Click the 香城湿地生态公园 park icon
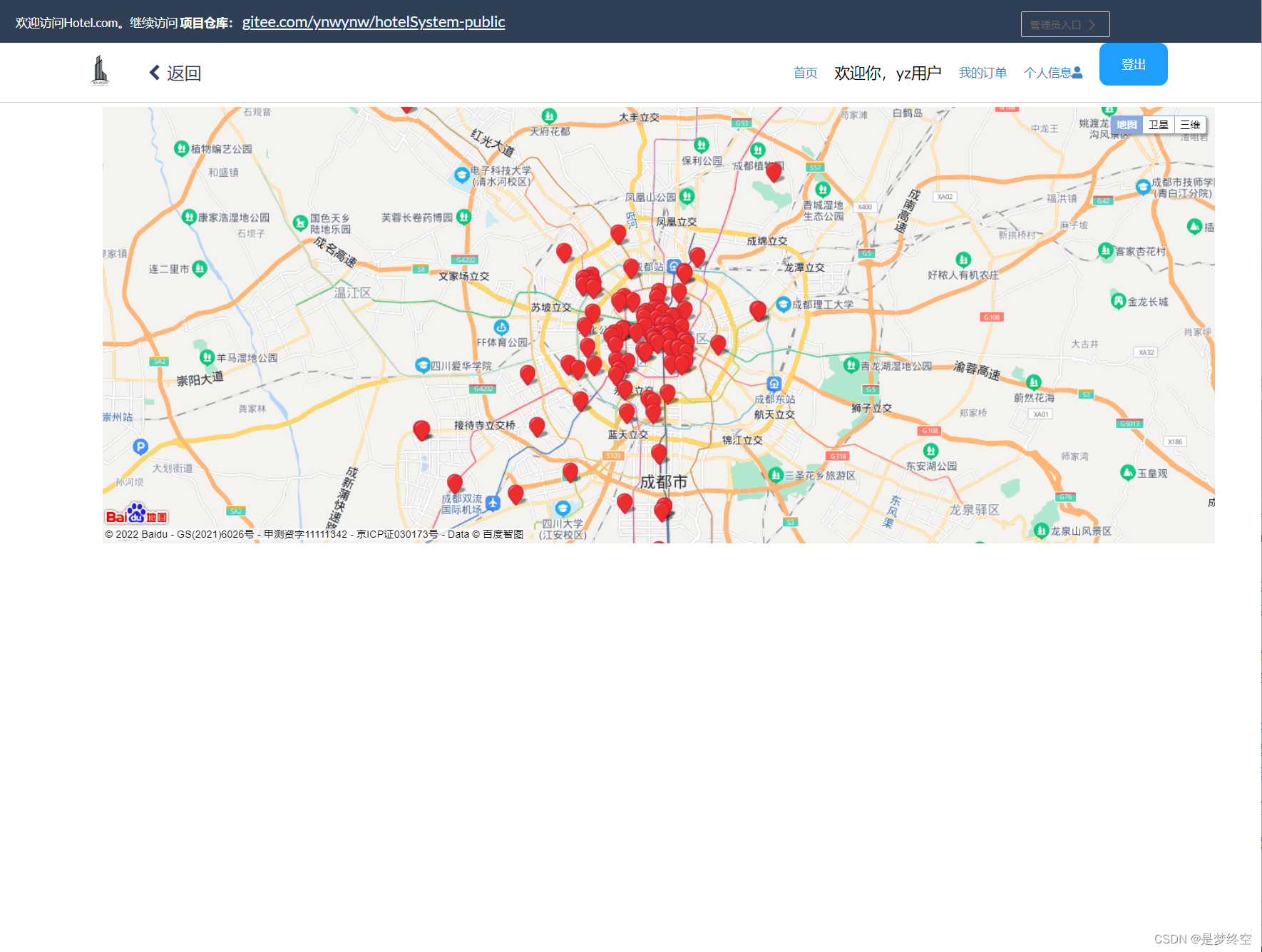1262x952 pixels. pyautogui.click(x=823, y=190)
